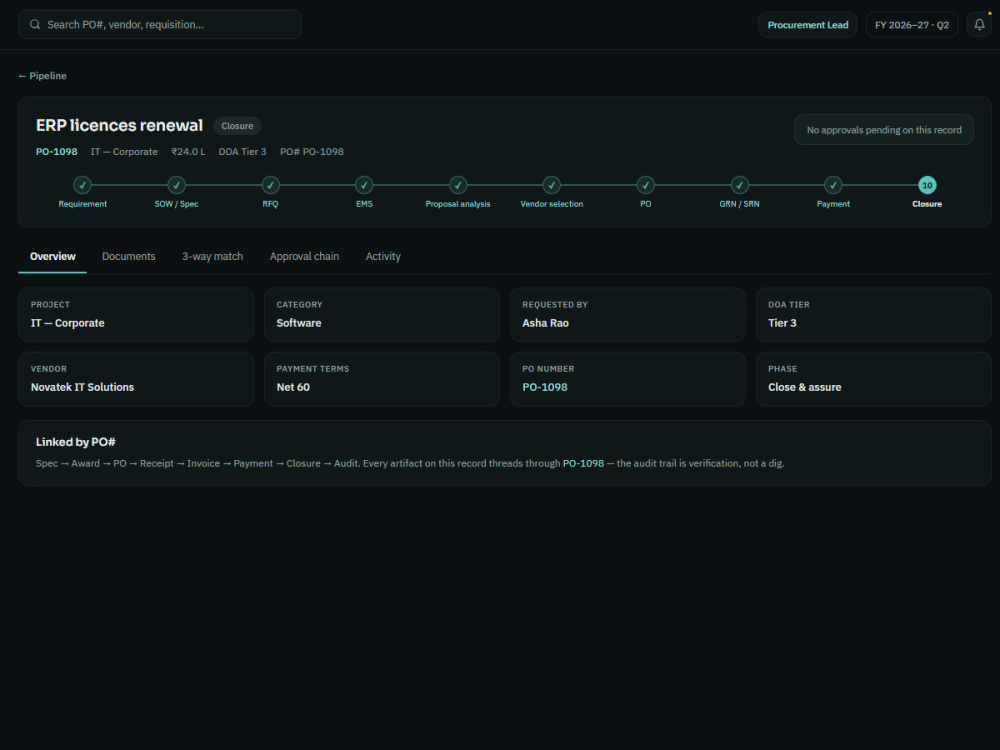Screen dimensions: 1000x750
Task: Open the notifications bell
Action: (x=979, y=25)
